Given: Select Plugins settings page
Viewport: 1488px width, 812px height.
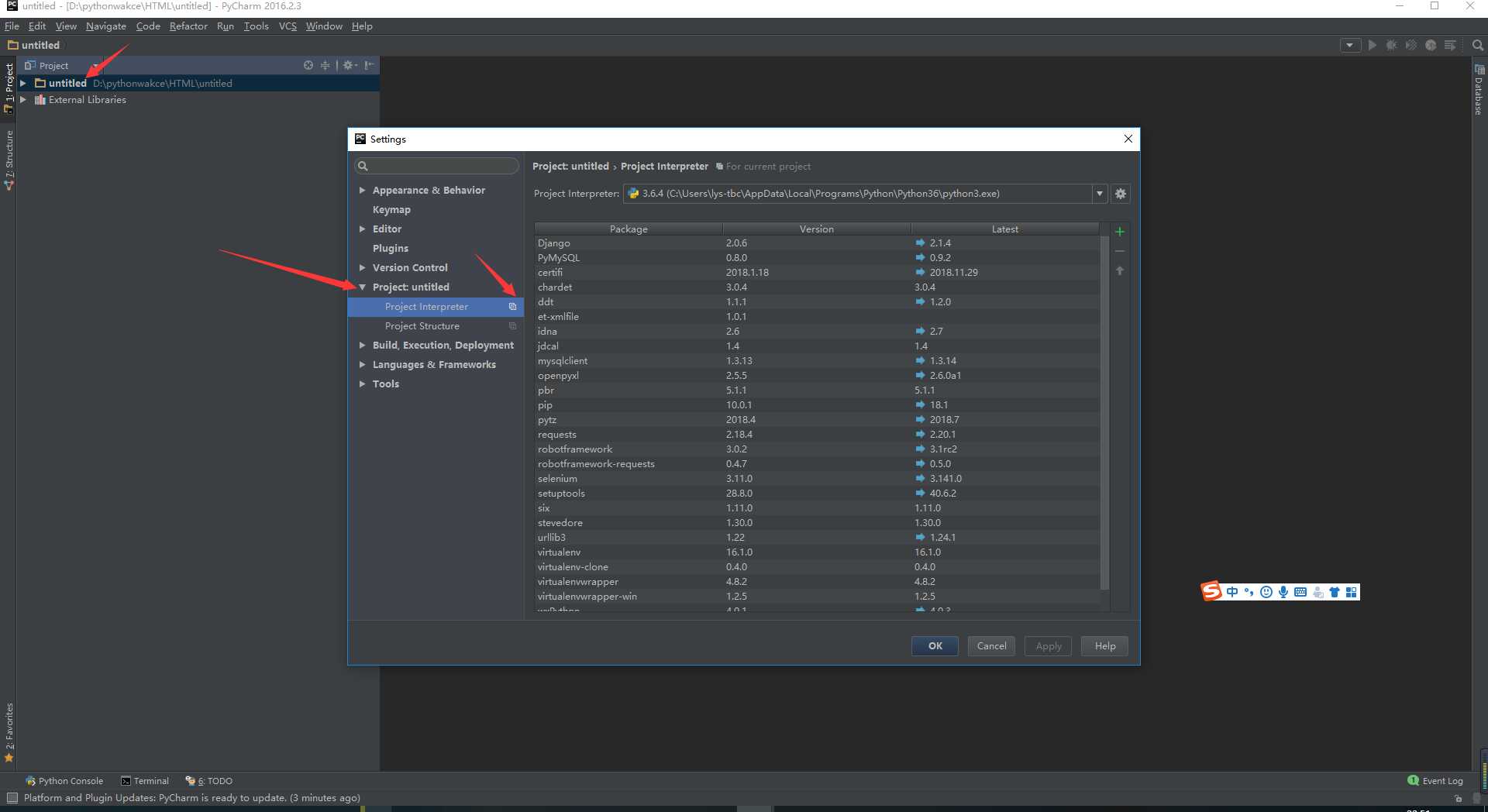Looking at the screenshot, I should pos(390,248).
